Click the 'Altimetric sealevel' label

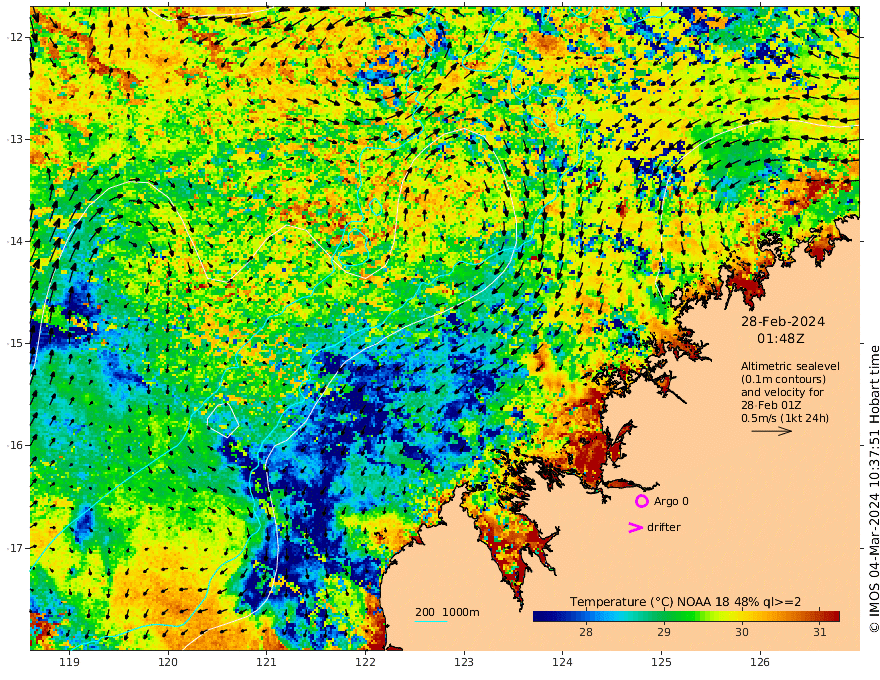790,366
